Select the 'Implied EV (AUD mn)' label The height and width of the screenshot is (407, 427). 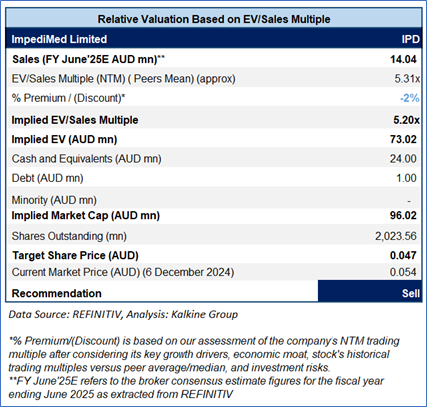point(64,139)
